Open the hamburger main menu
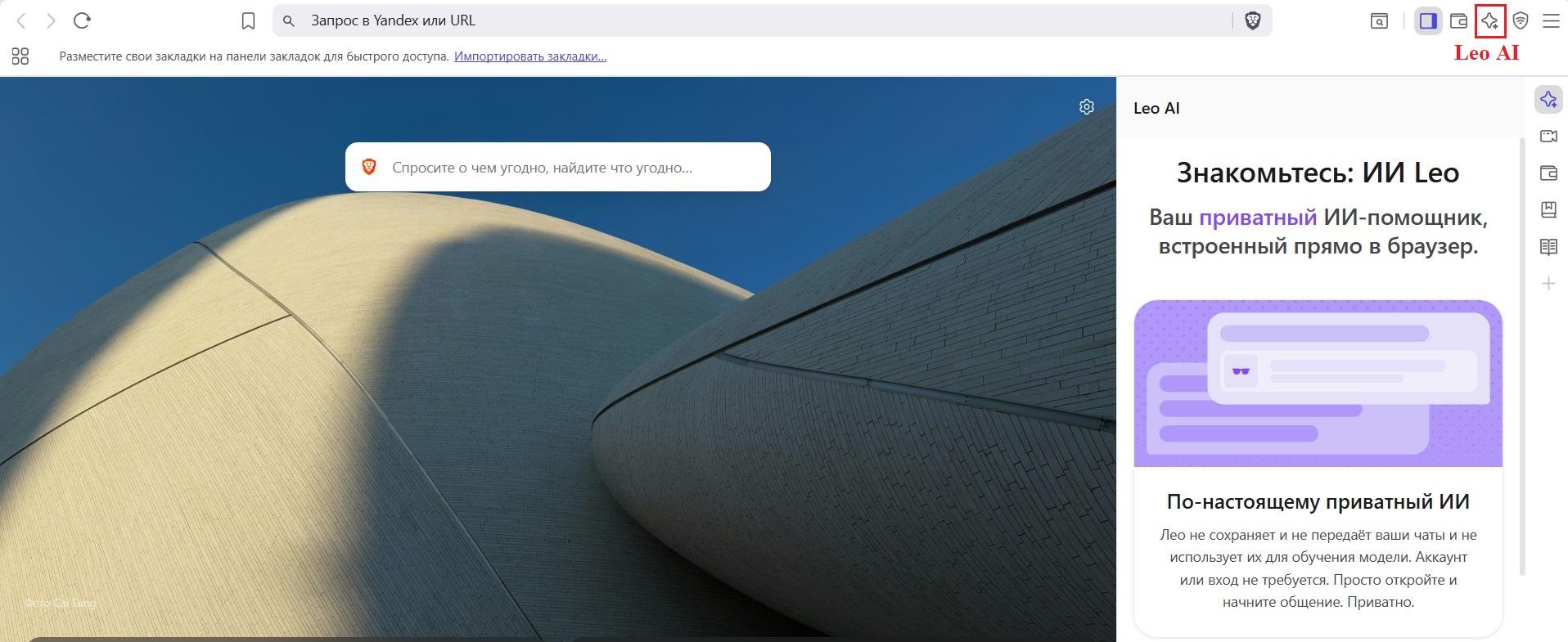 click(x=1551, y=21)
